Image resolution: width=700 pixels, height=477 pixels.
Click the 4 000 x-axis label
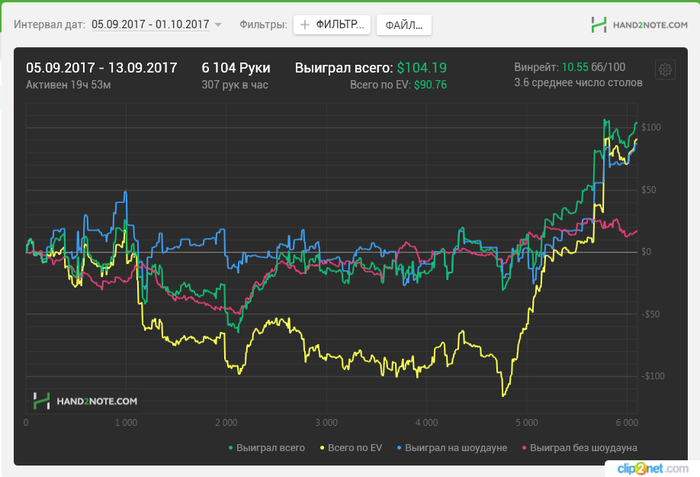[426, 423]
